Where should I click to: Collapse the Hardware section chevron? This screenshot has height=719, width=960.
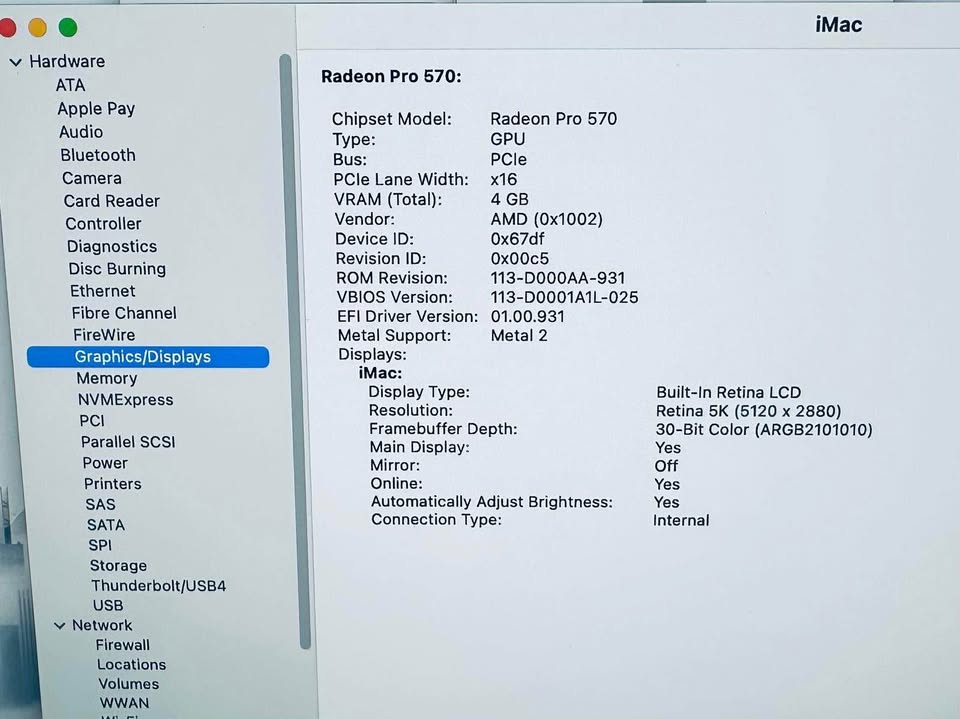[16, 62]
